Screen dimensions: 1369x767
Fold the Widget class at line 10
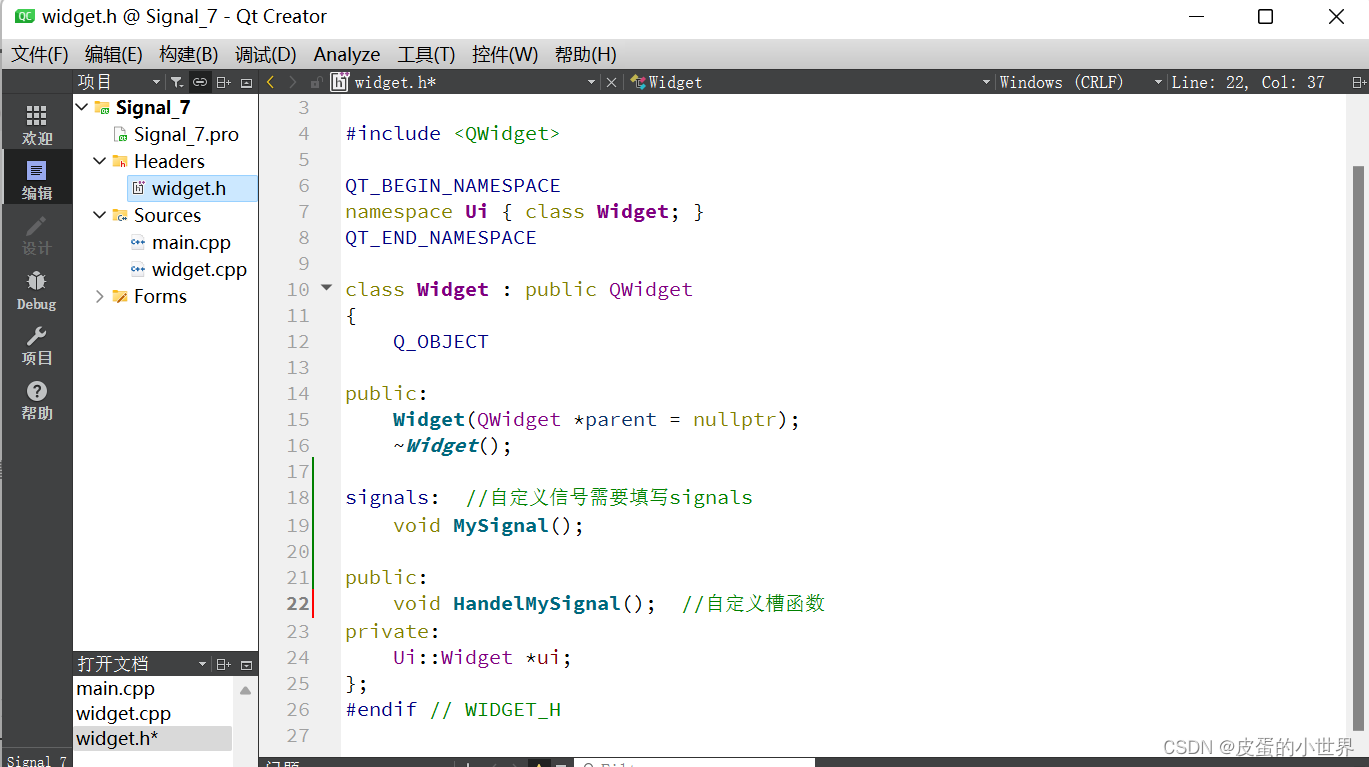pos(326,288)
